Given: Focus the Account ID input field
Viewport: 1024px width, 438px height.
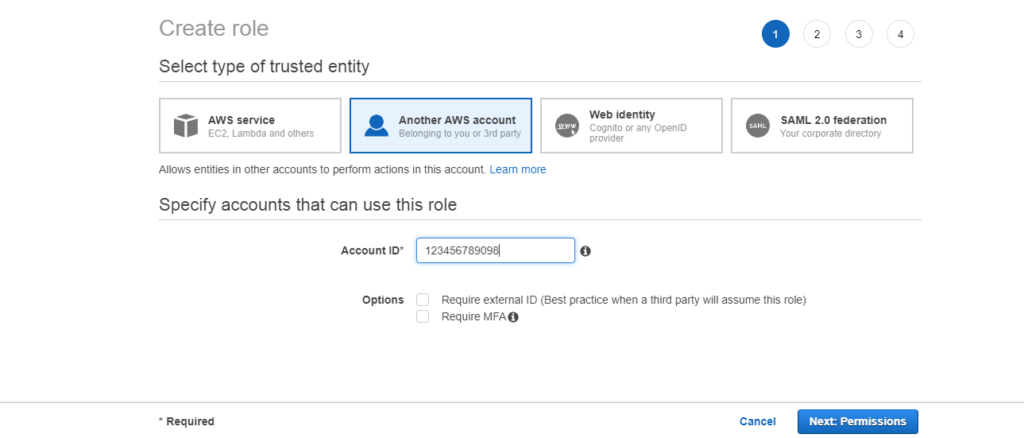Looking at the screenshot, I should click(496, 251).
